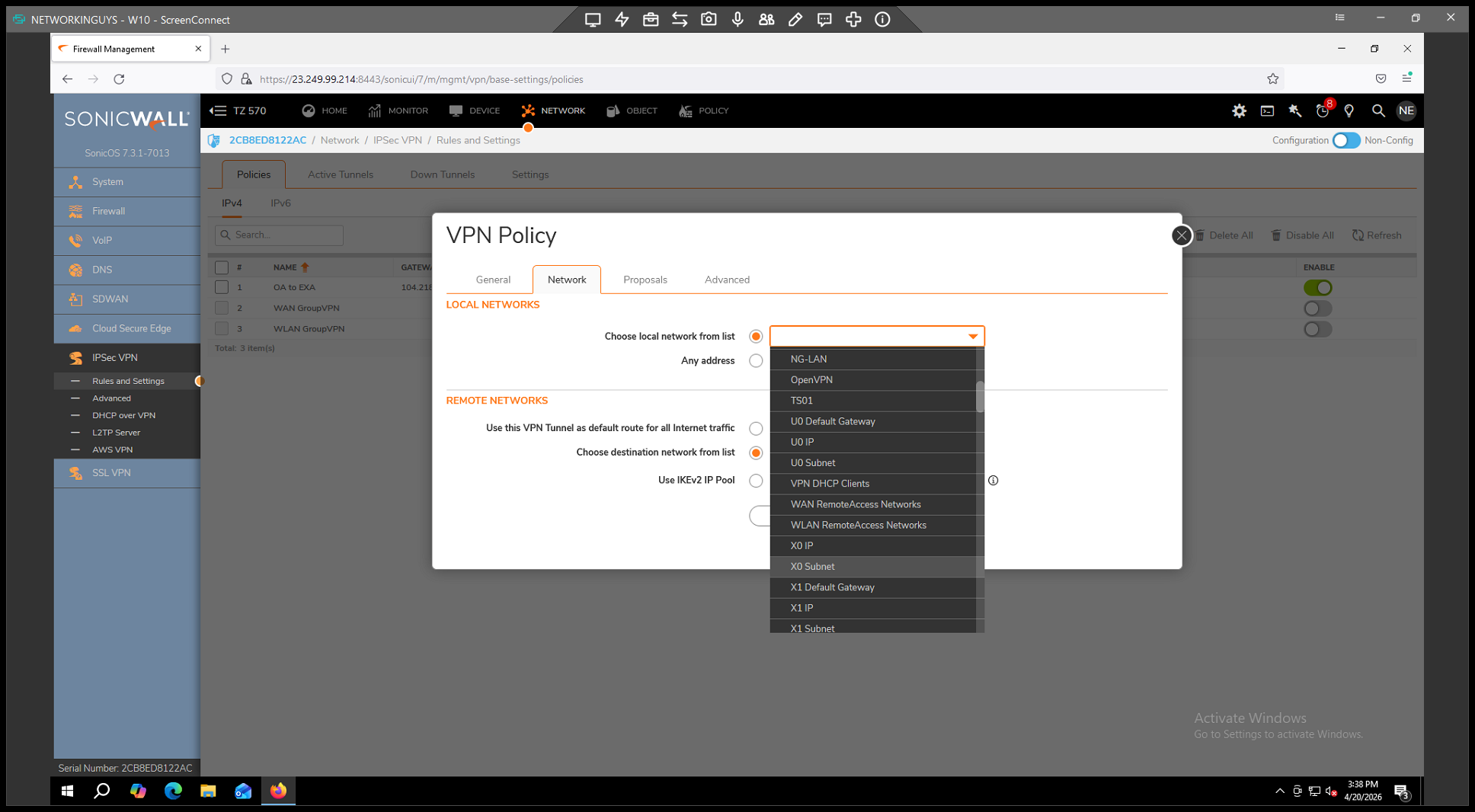Screen dimensions: 1475x812
Task: Open the search magnifier in SonicWall header
Action: pos(1377,111)
